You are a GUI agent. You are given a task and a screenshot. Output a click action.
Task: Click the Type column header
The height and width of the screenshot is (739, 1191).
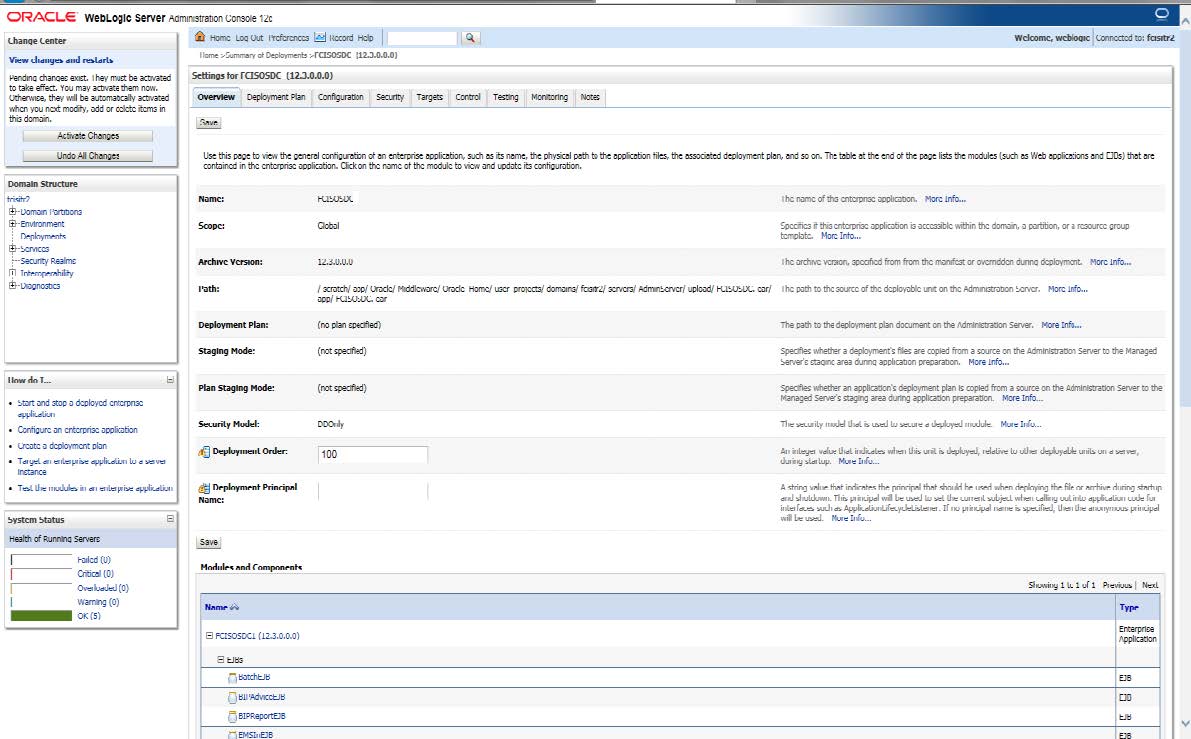pyautogui.click(x=1129, y=608)
